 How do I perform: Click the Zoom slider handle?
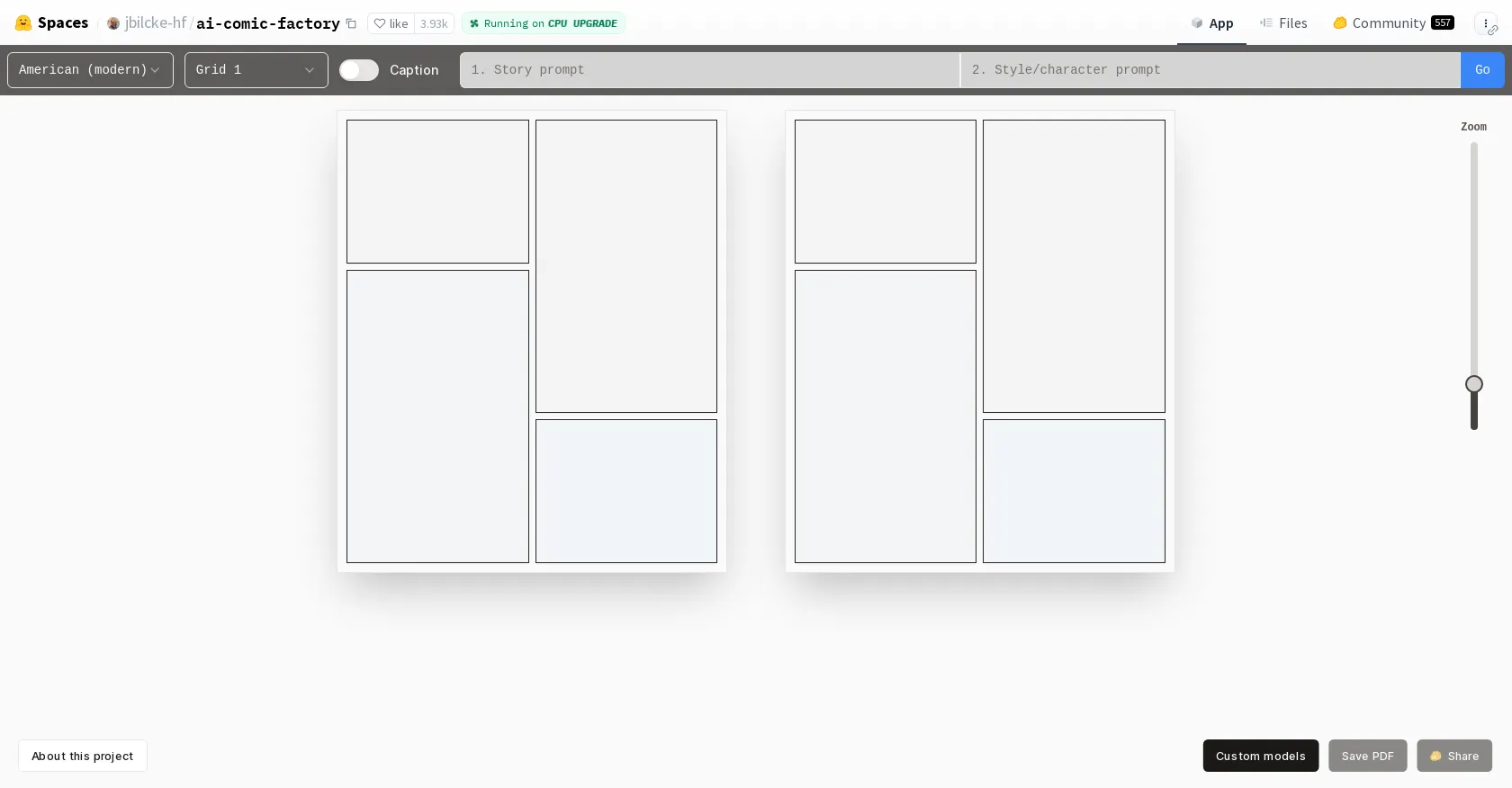tap(1474, 384)
